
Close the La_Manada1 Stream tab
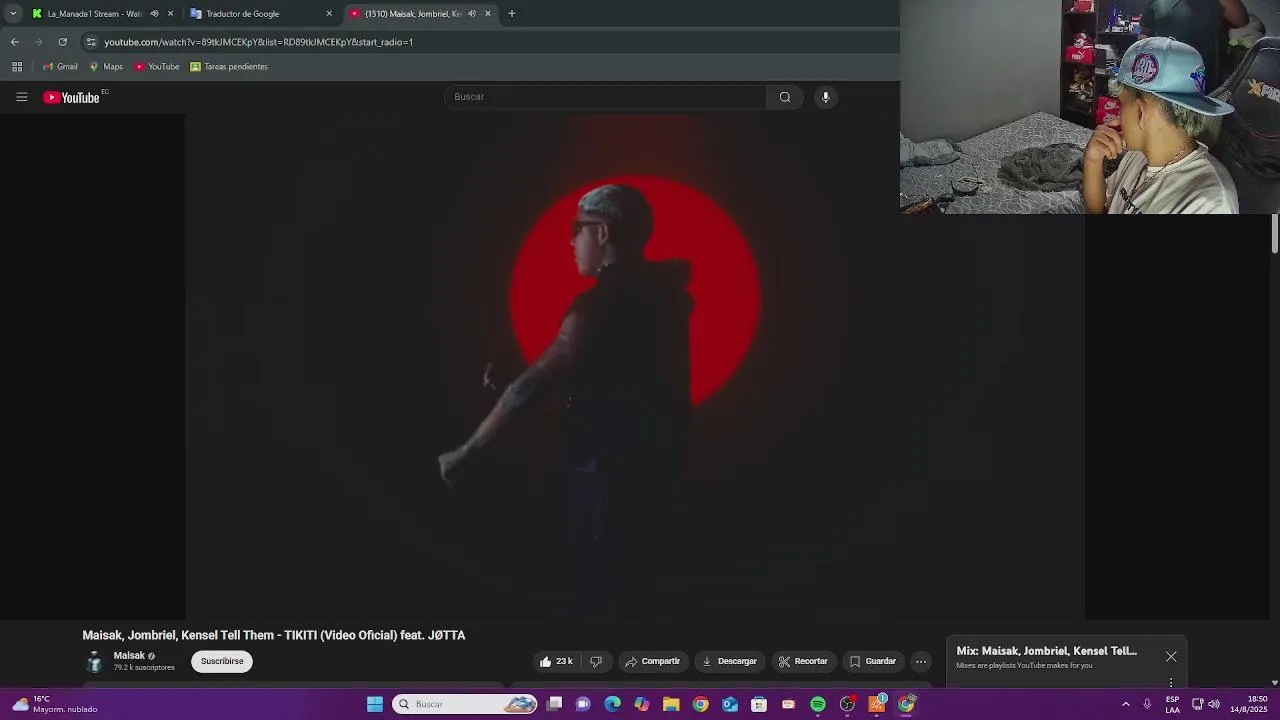pyautogui.click(x=170, y=14)
